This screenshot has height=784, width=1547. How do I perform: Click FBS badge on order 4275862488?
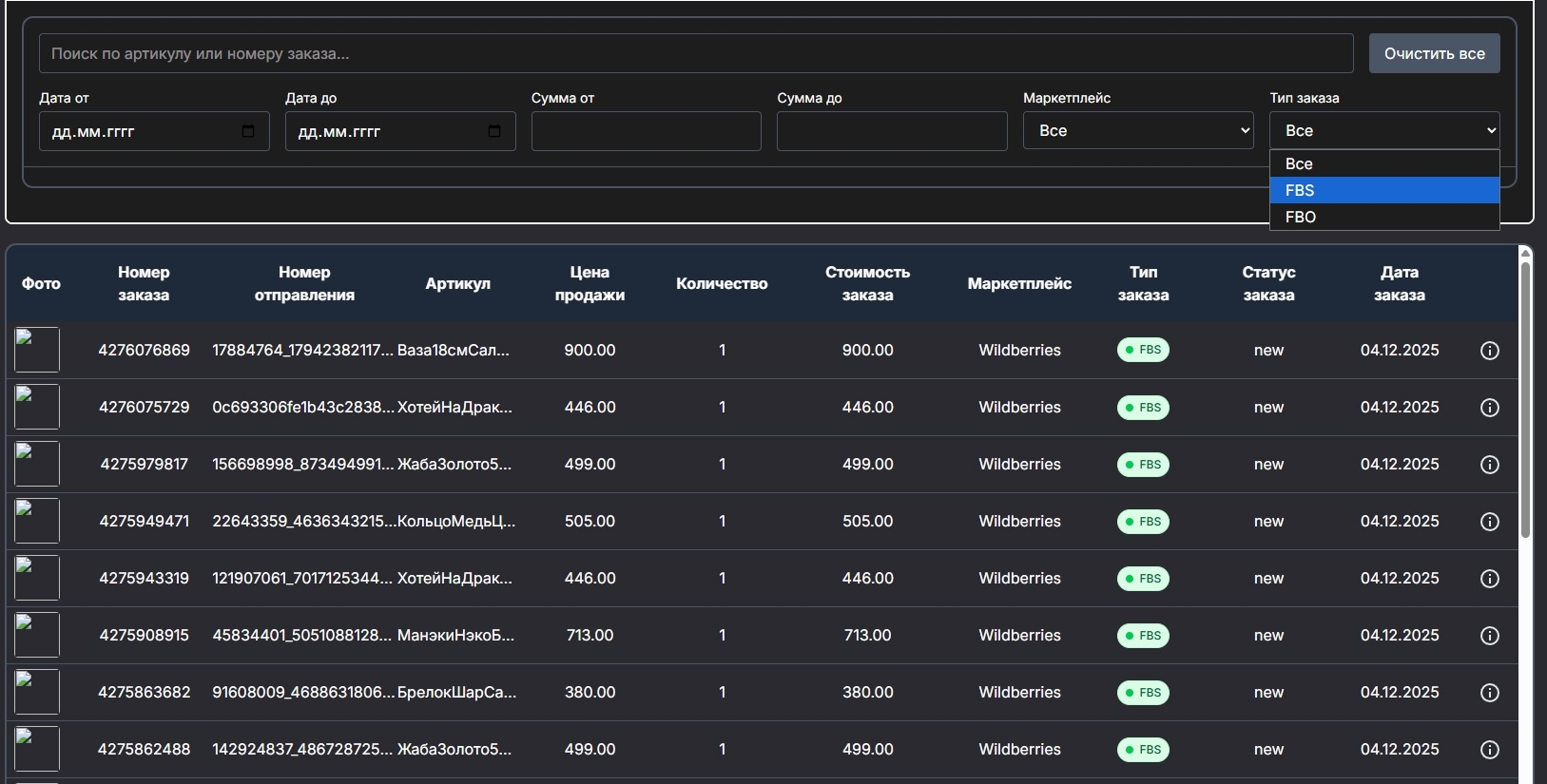[1143, 750]
